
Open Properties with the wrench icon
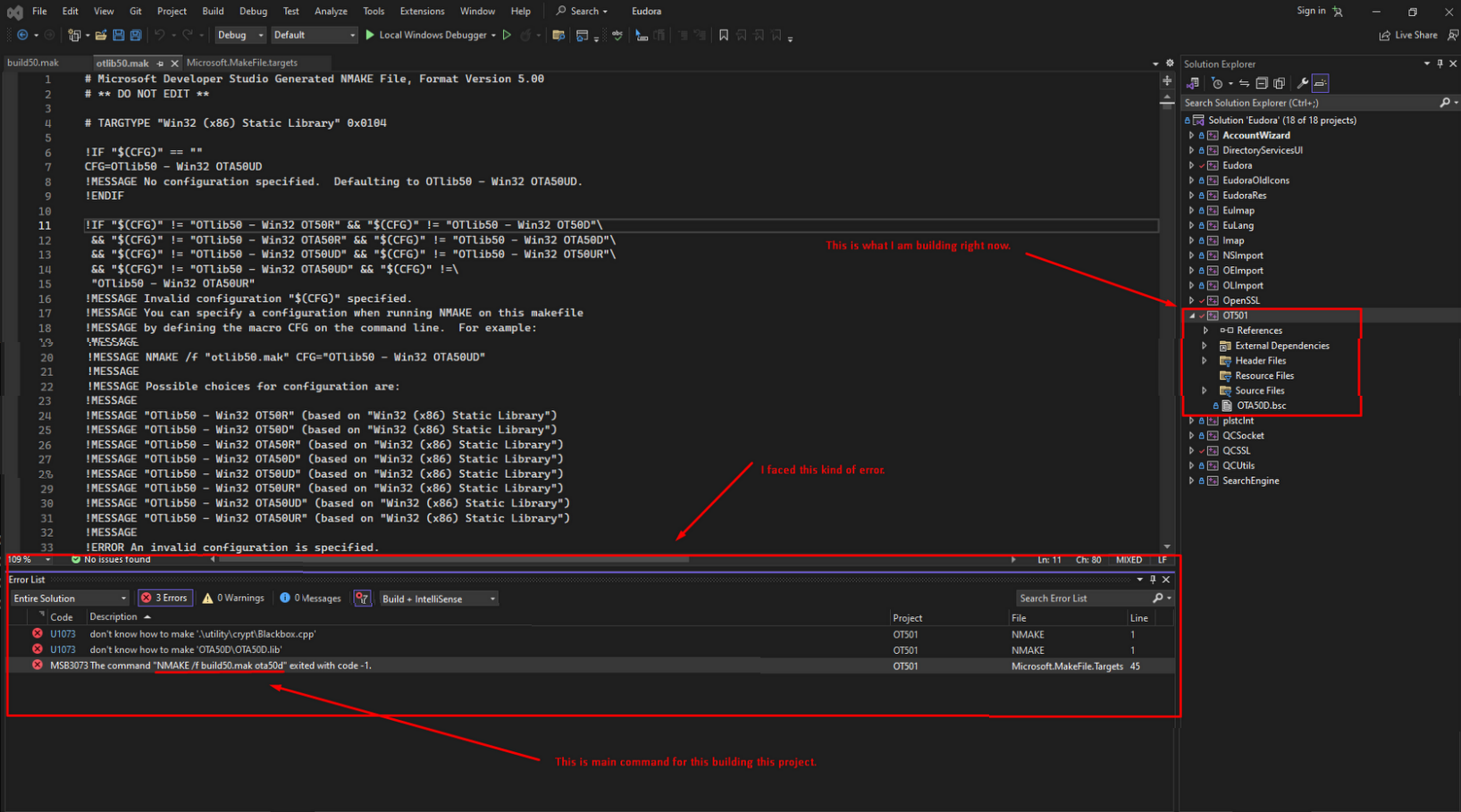tap(1303, 83)
